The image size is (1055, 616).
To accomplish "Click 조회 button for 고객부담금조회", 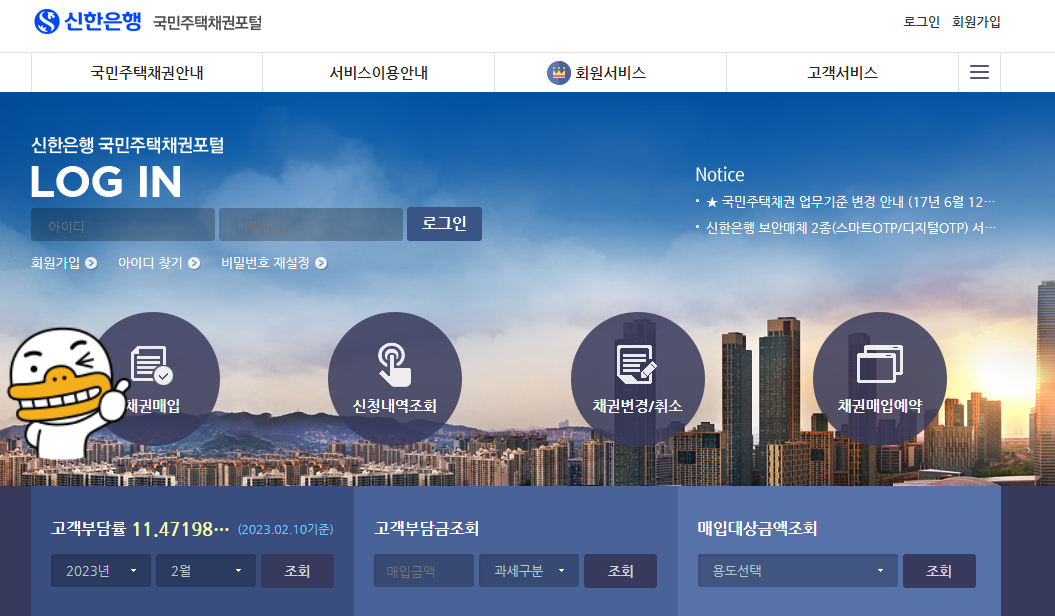I will coord(620,571).
